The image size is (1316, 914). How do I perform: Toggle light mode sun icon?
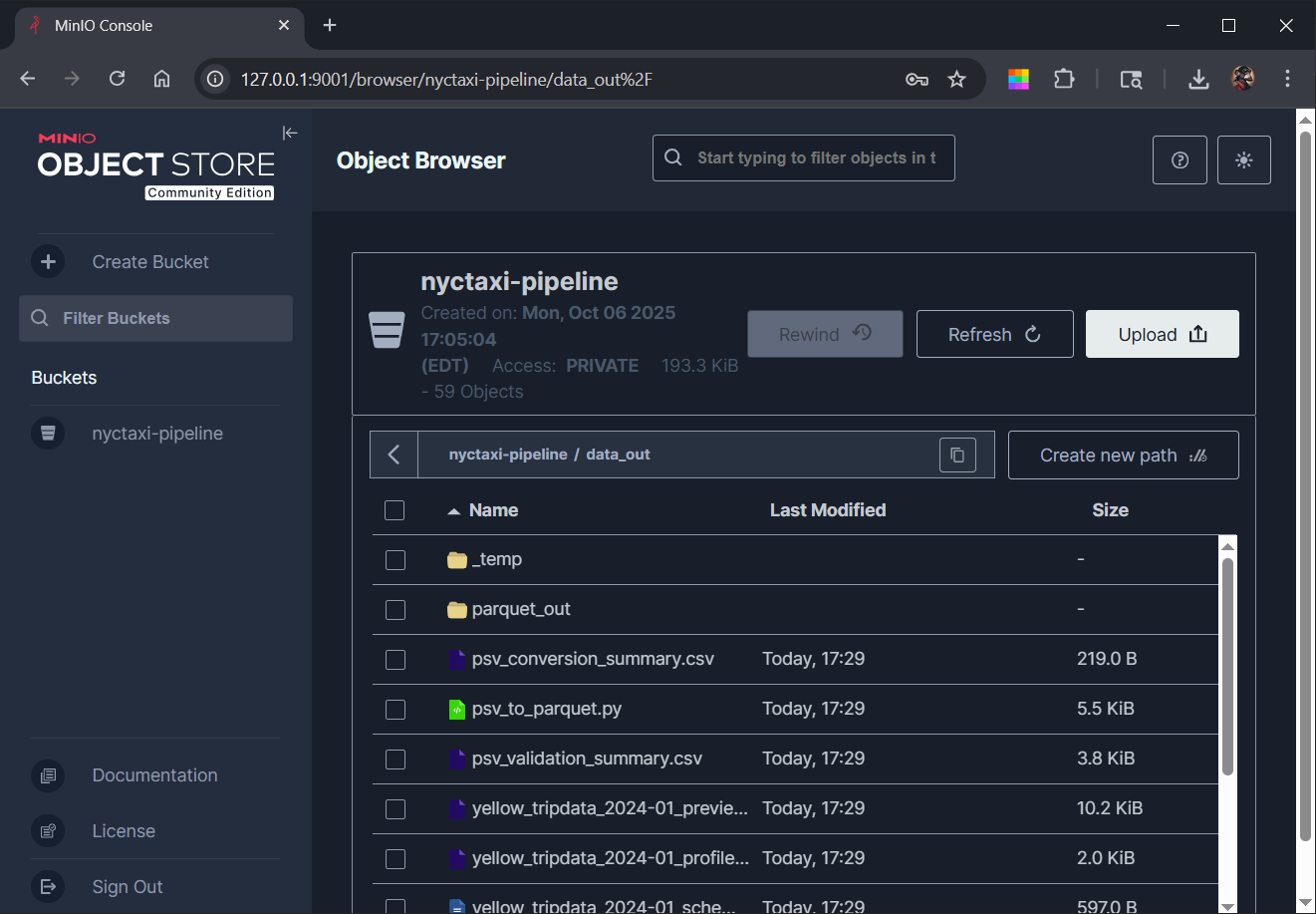coord(1243,159)
